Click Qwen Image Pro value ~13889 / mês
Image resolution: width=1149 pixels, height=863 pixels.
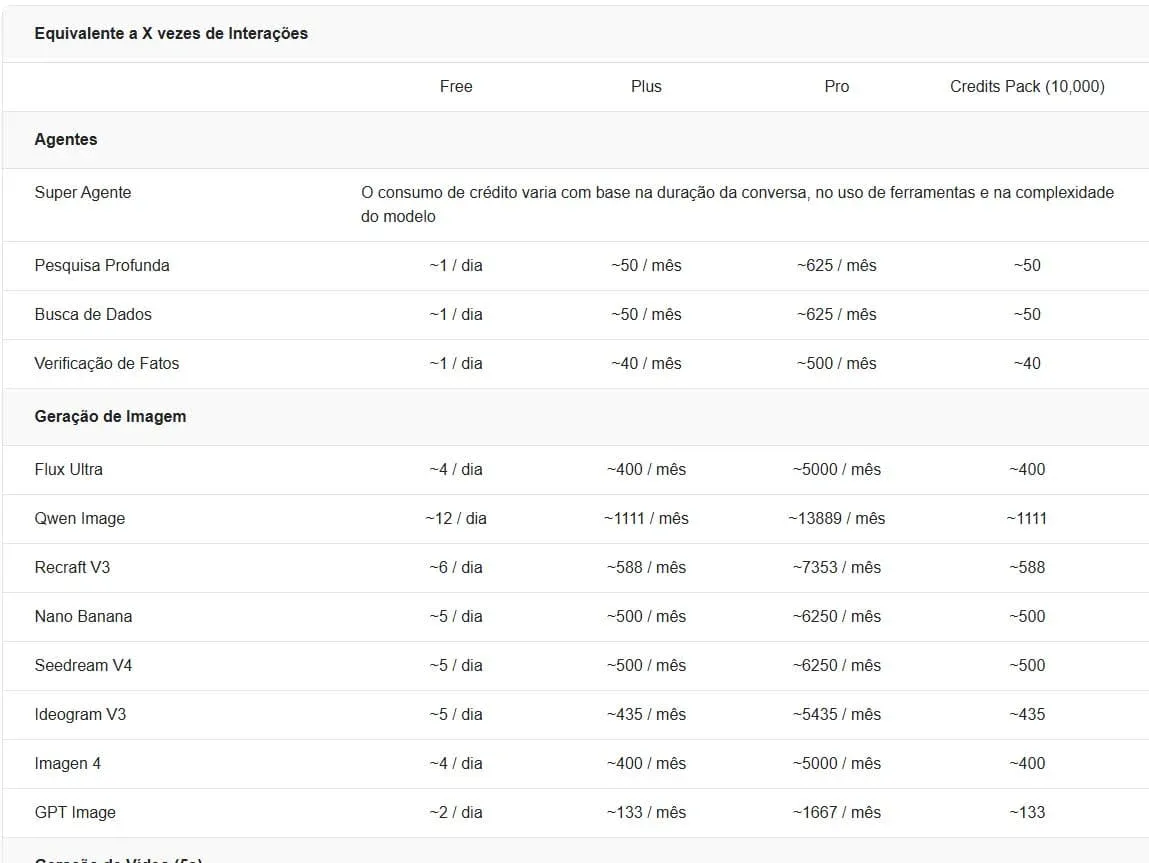tap(837, 519)
